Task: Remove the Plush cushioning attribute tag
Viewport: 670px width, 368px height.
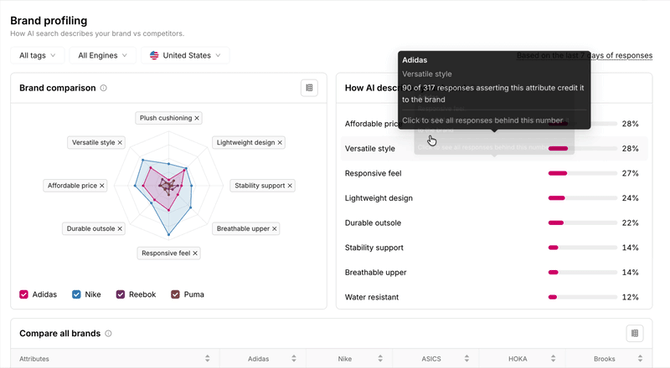Action: (x=197, y=118)
